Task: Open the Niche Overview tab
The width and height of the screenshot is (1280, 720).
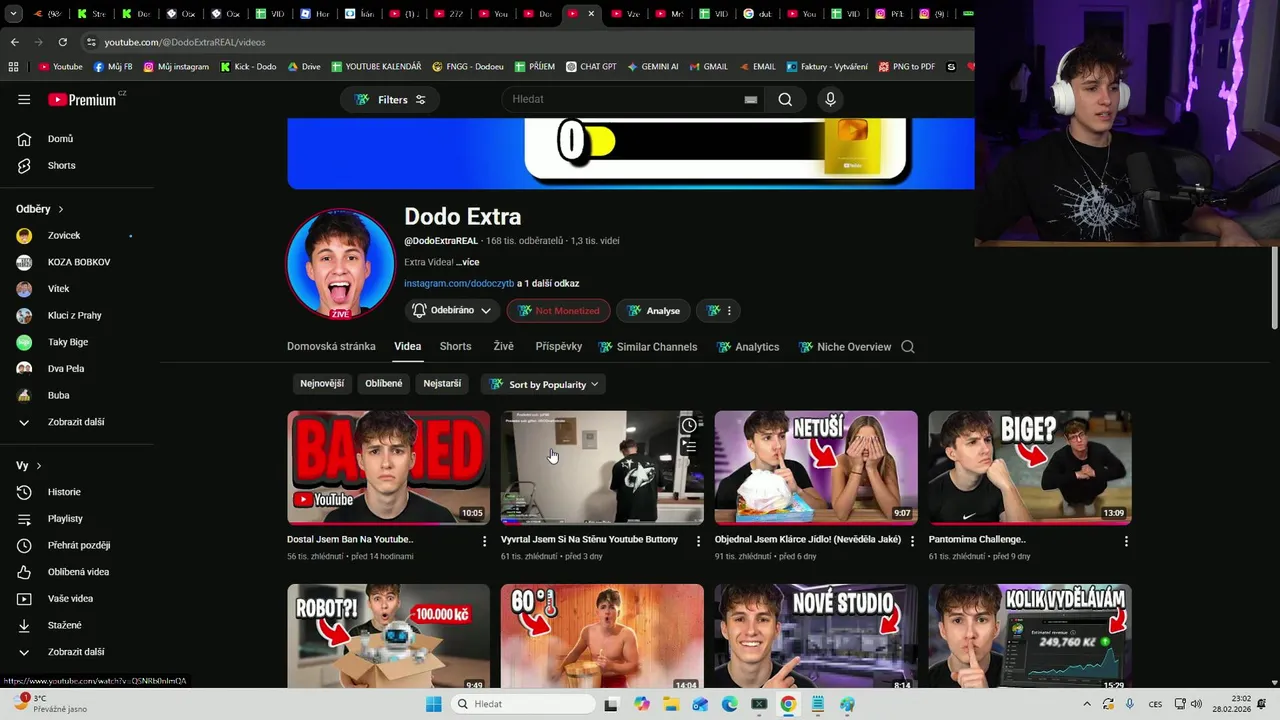Action: coord(844,347)
